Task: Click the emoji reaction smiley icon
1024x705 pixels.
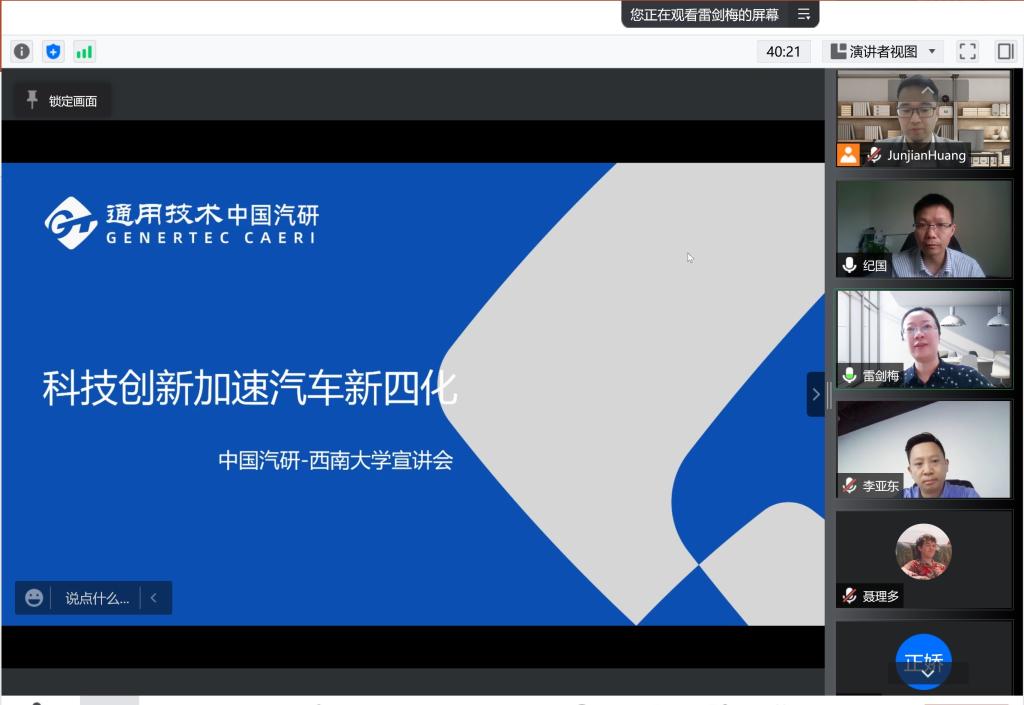Action: pos(34,598)
